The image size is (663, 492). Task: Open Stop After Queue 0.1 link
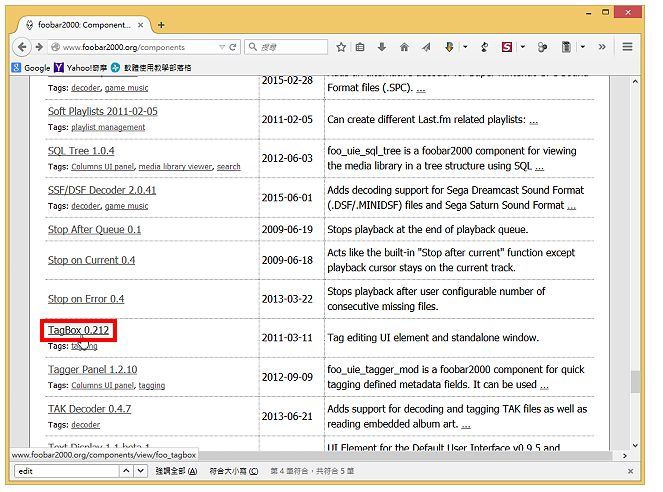[94, 230]
